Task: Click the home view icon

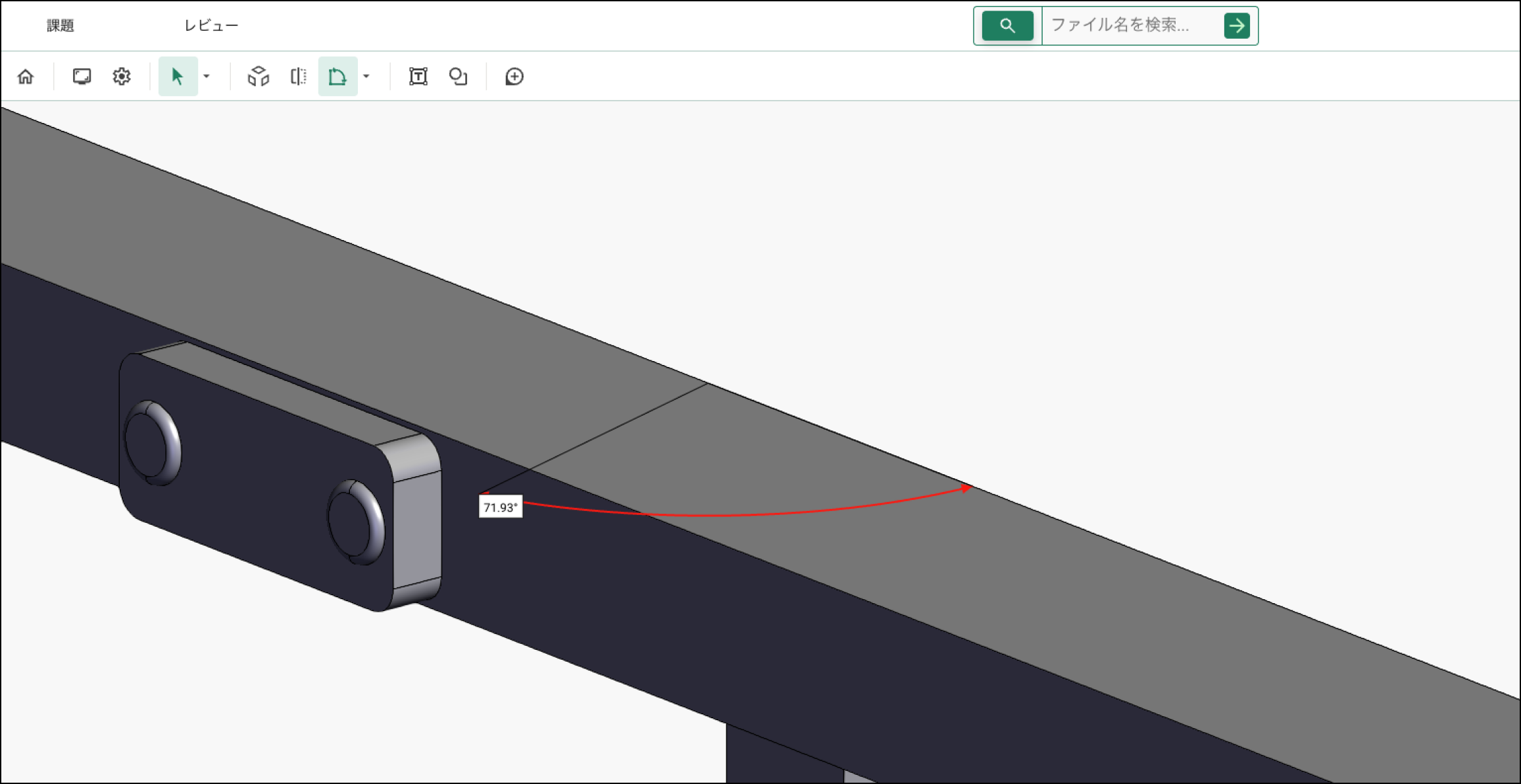Action: (26, 77)
